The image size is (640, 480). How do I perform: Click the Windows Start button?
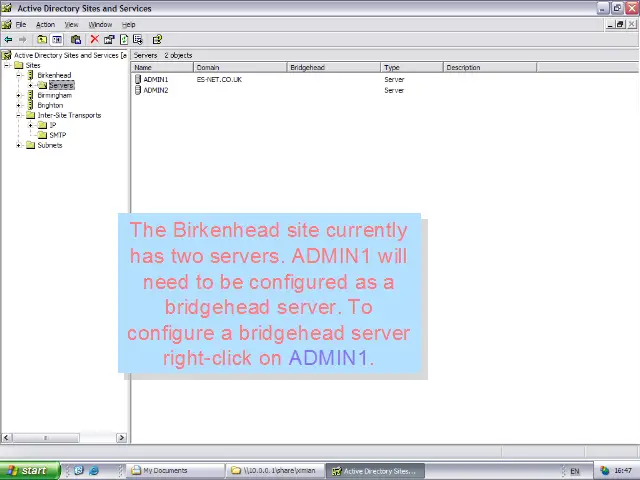tap(30, 471)
